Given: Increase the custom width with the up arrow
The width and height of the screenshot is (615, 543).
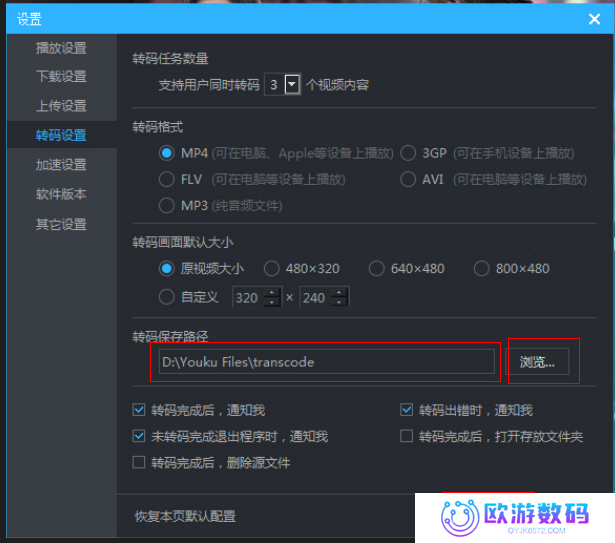Looking at the screenshot, I should 272,292.
